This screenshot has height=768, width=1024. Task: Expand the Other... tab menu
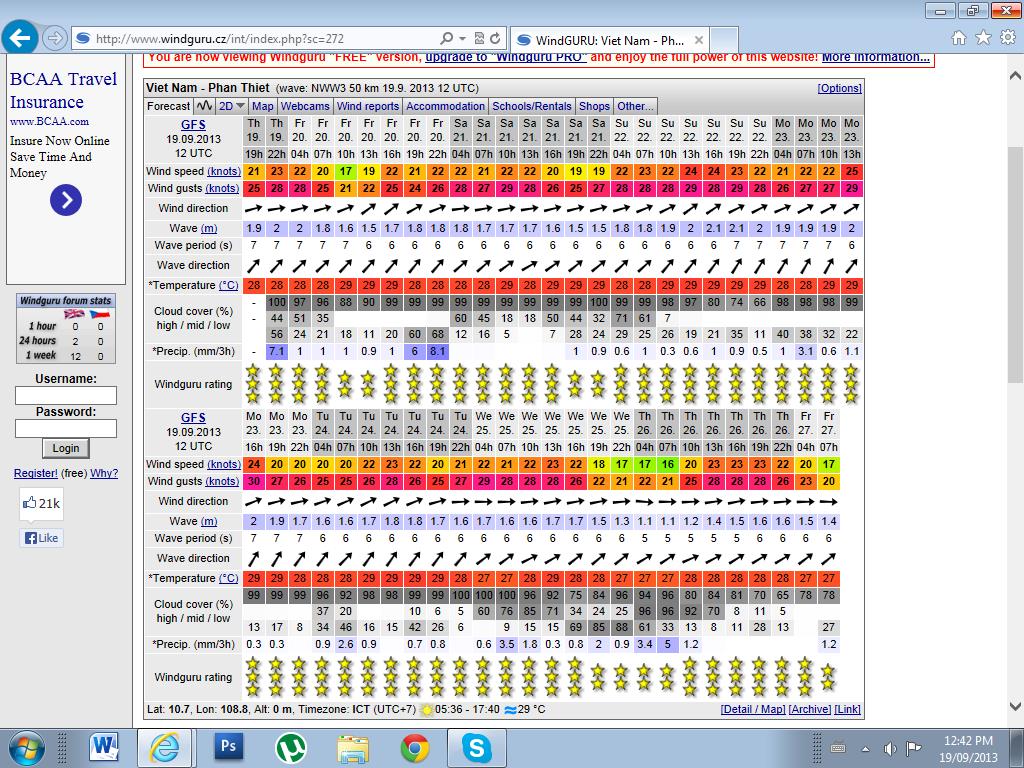(635, 106)
